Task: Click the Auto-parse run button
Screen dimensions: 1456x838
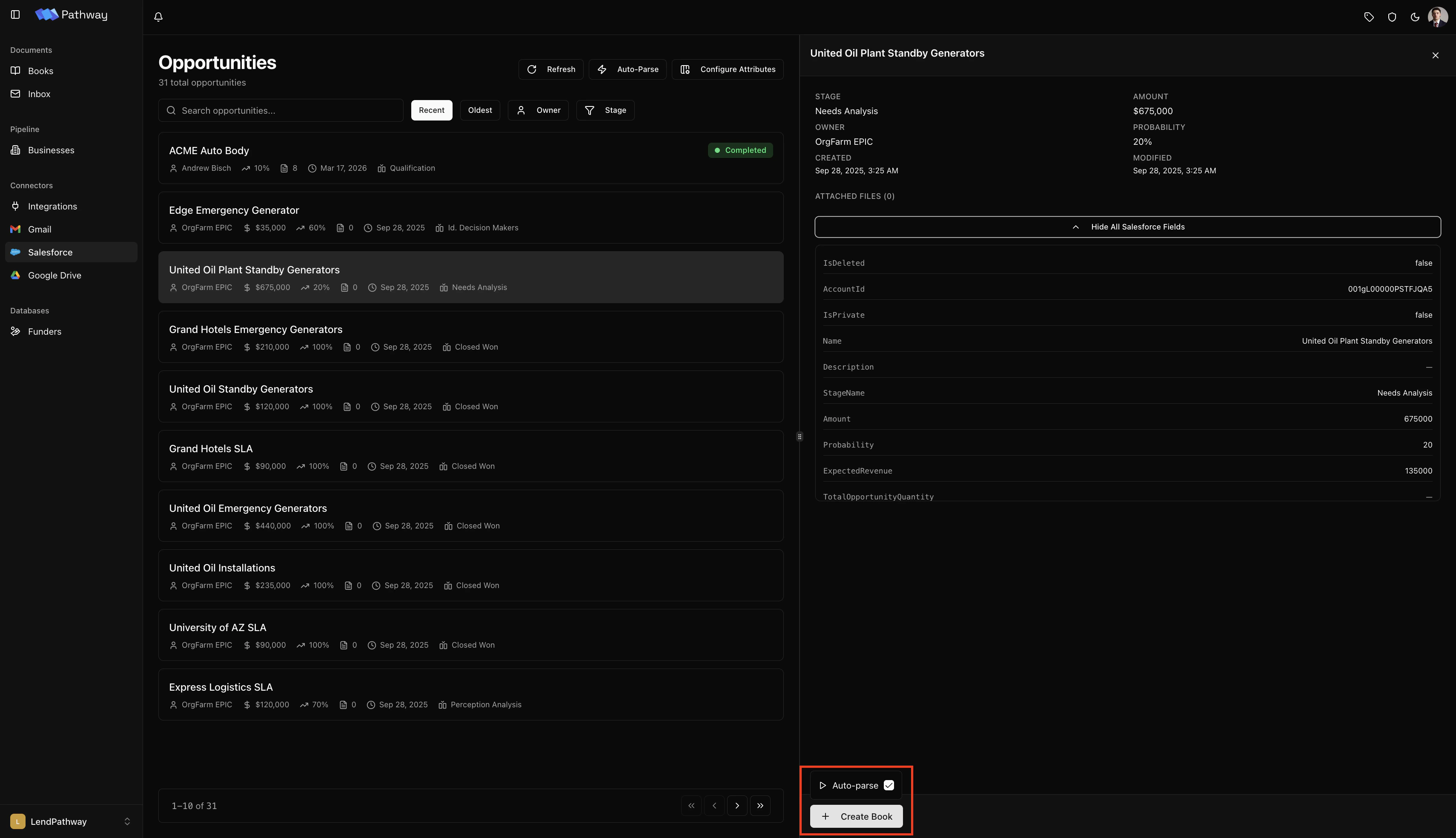Action: click(848, 786)
